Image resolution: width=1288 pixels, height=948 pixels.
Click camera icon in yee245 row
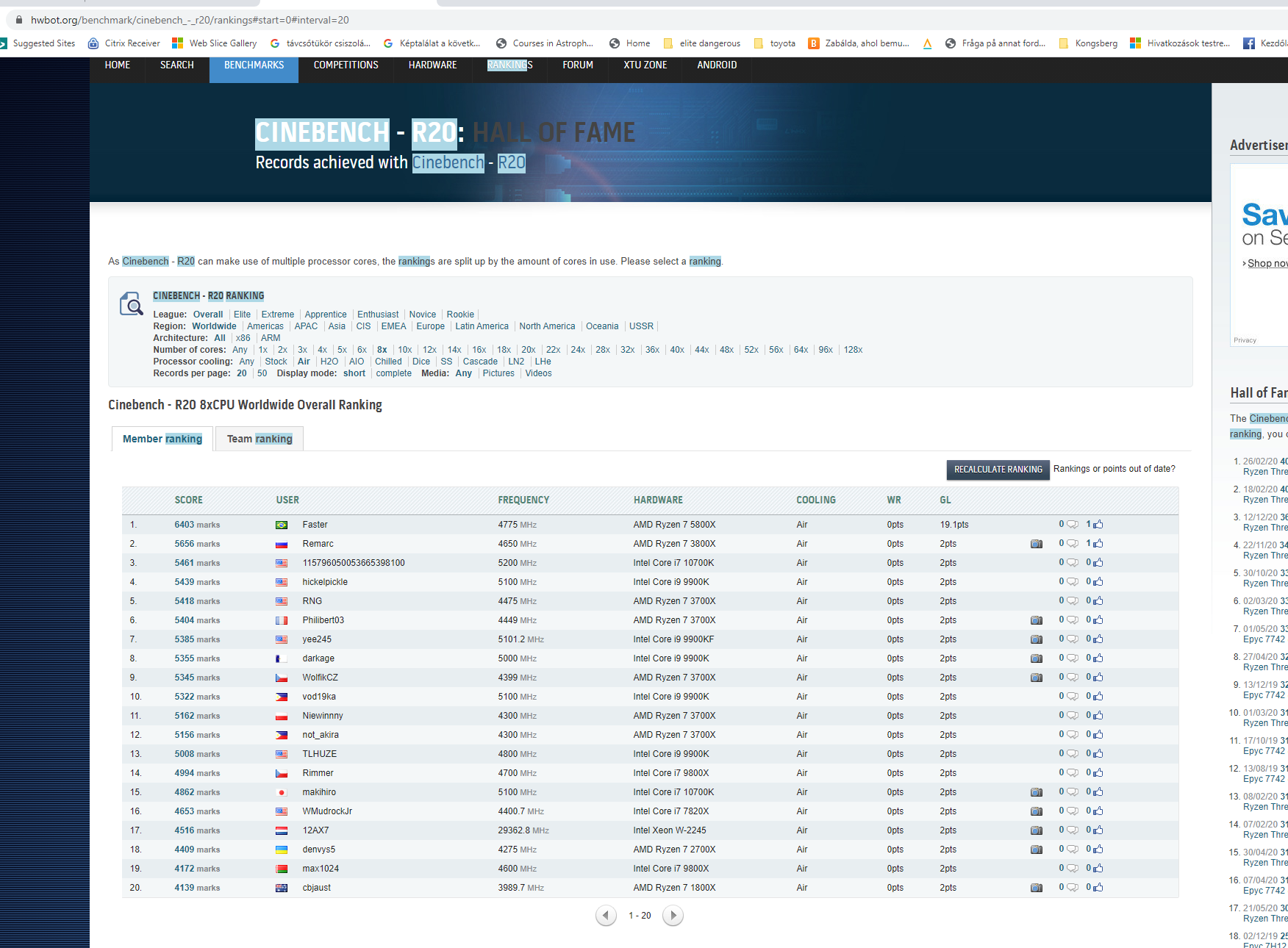pos(1037,639)
